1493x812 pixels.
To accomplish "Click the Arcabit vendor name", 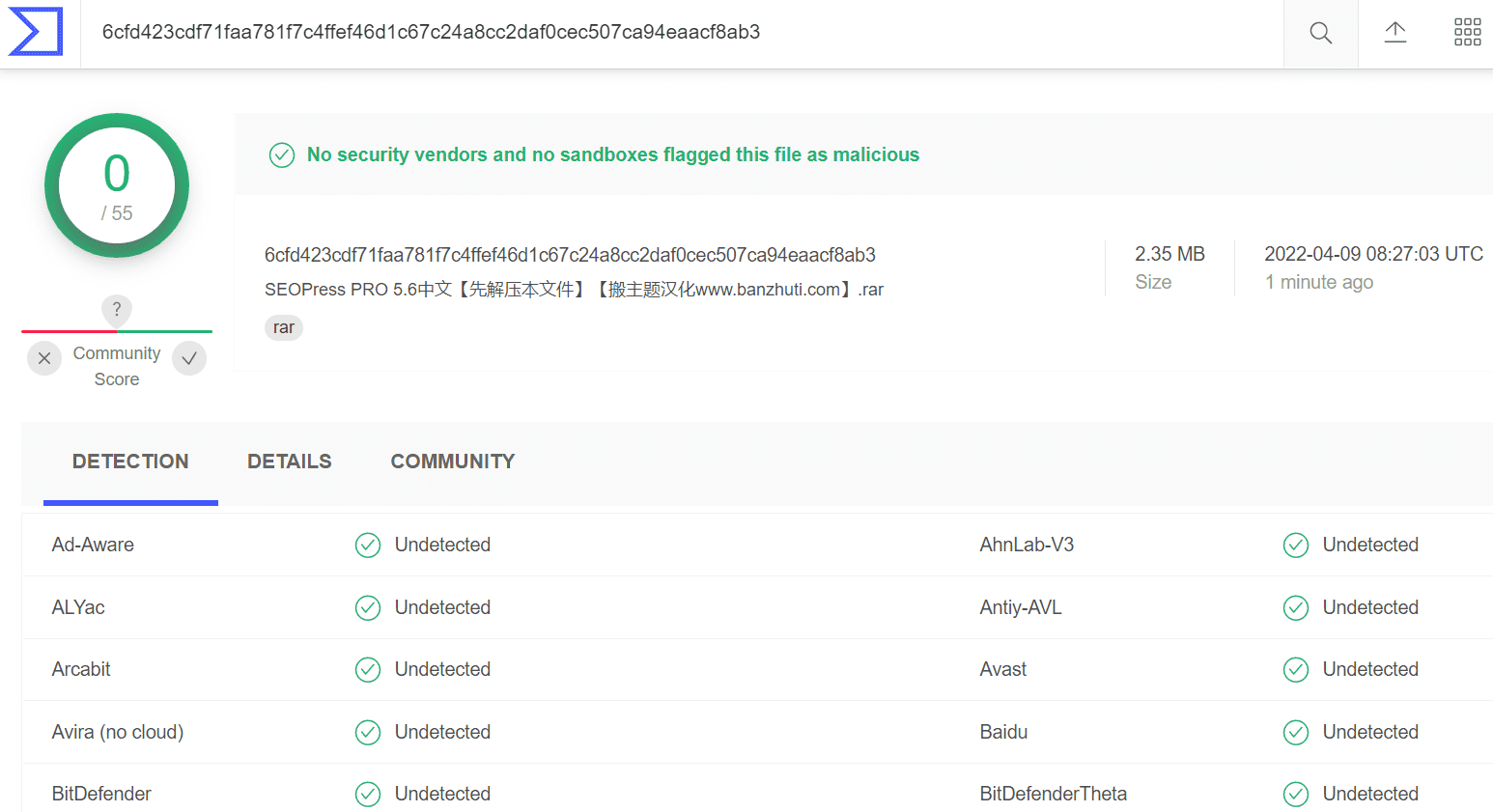I will (81, 670).
